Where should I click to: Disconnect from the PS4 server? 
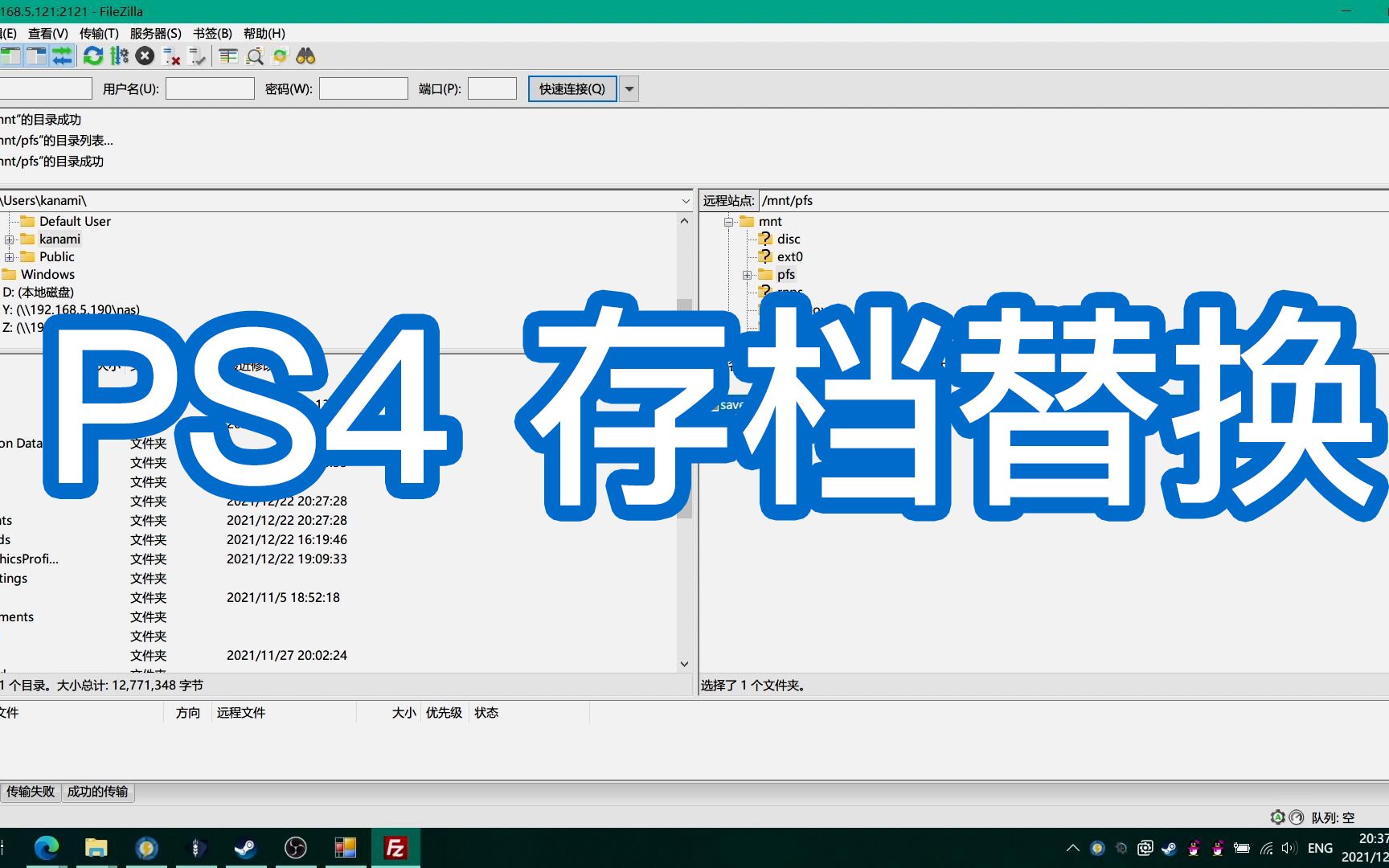point(171,56)
